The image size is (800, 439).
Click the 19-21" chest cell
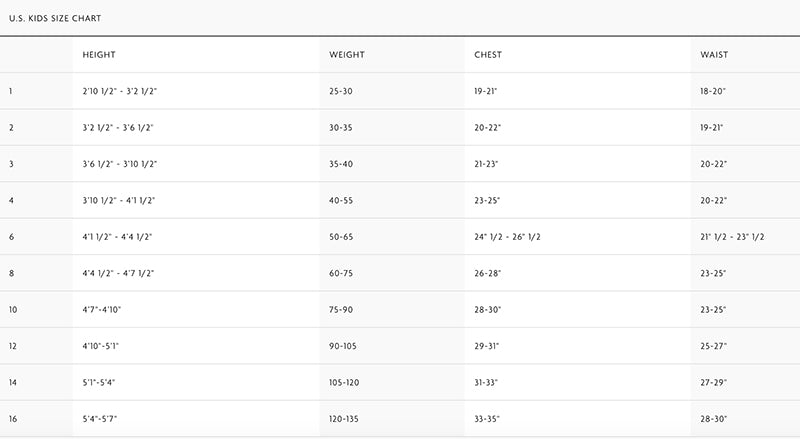[x=486, y=91]
